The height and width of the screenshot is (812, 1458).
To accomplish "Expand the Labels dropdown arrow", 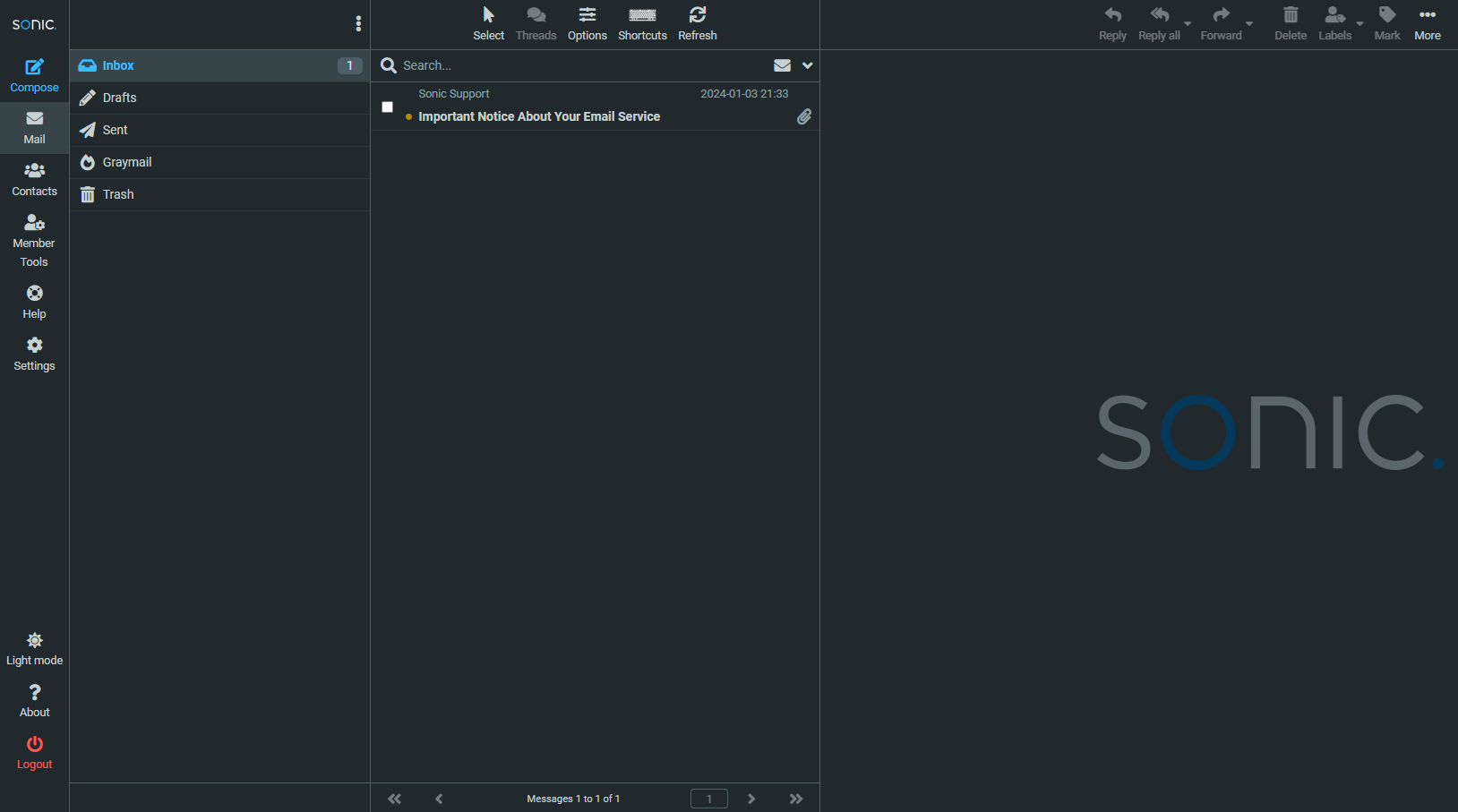I will (x=1359, y=24).
